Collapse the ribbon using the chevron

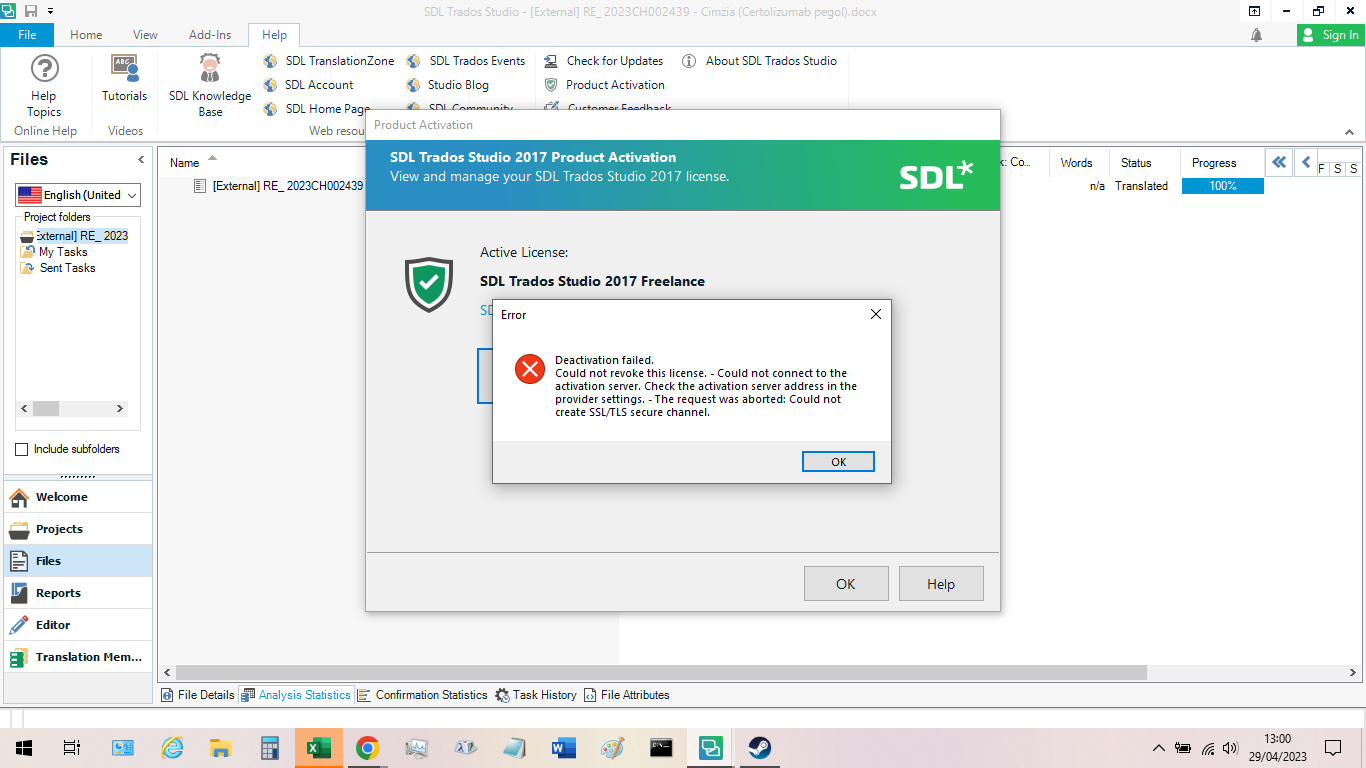coord(1350,131)
